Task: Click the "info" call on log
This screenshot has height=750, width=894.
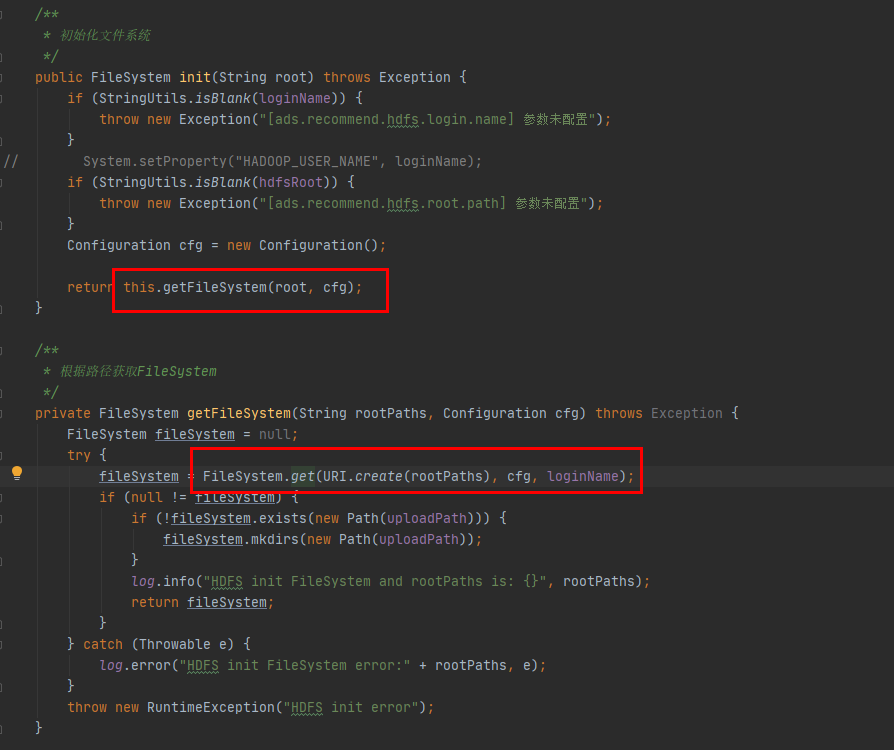Action: coord(179,582)
